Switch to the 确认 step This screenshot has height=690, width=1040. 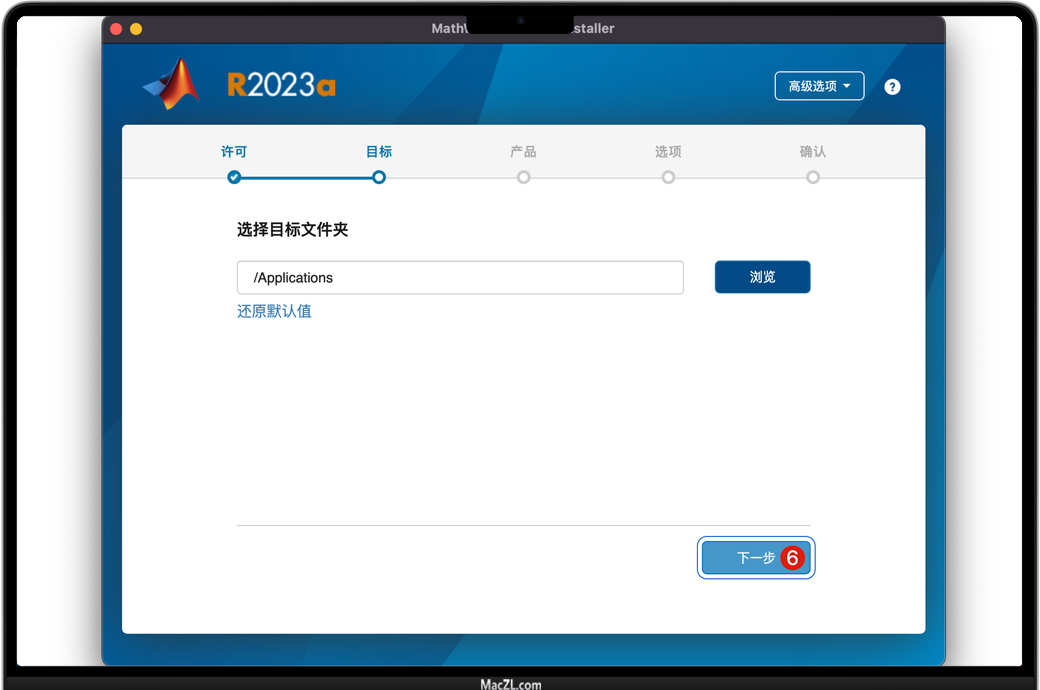(x=812, y=152)
